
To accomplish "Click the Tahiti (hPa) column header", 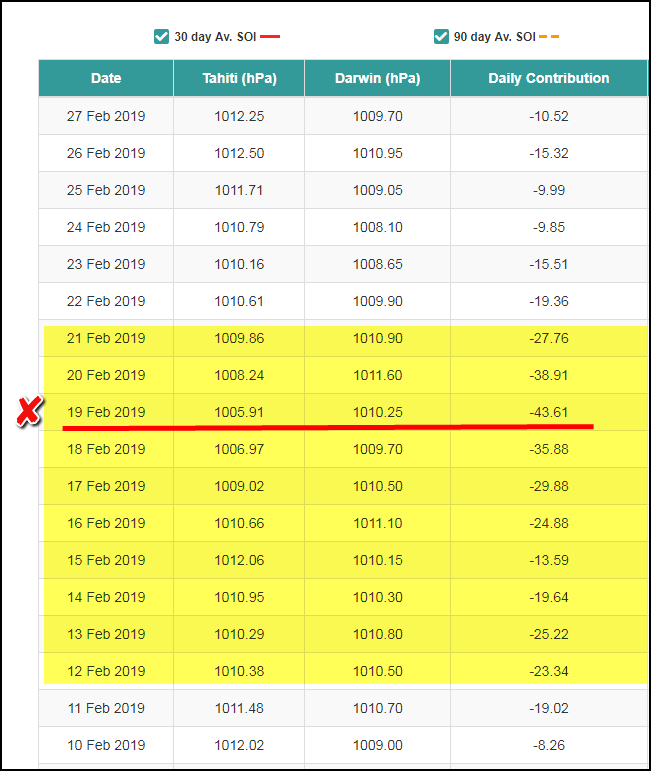I will coord(239,78).
